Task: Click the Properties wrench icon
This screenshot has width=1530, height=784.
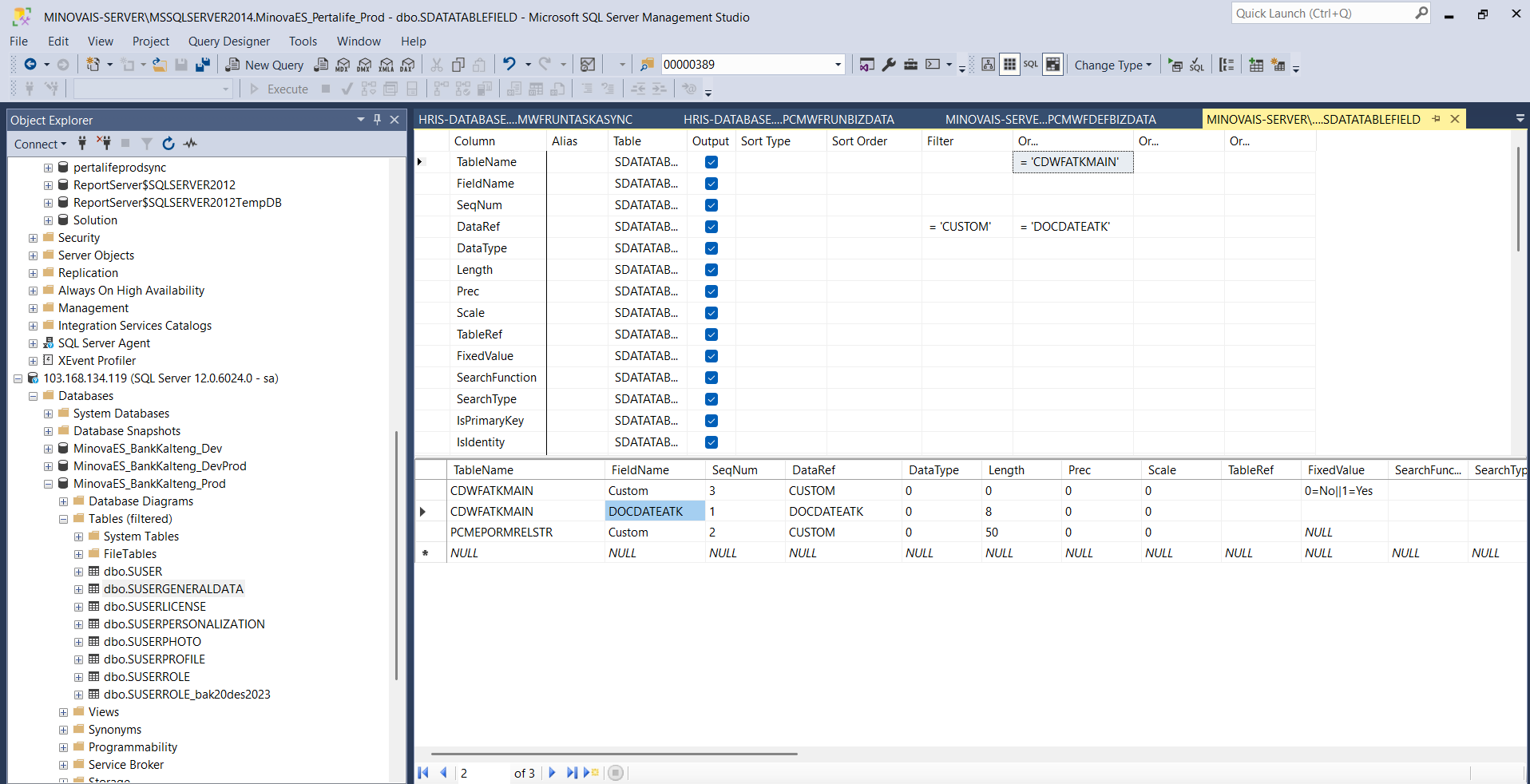Action: point(889,65)
